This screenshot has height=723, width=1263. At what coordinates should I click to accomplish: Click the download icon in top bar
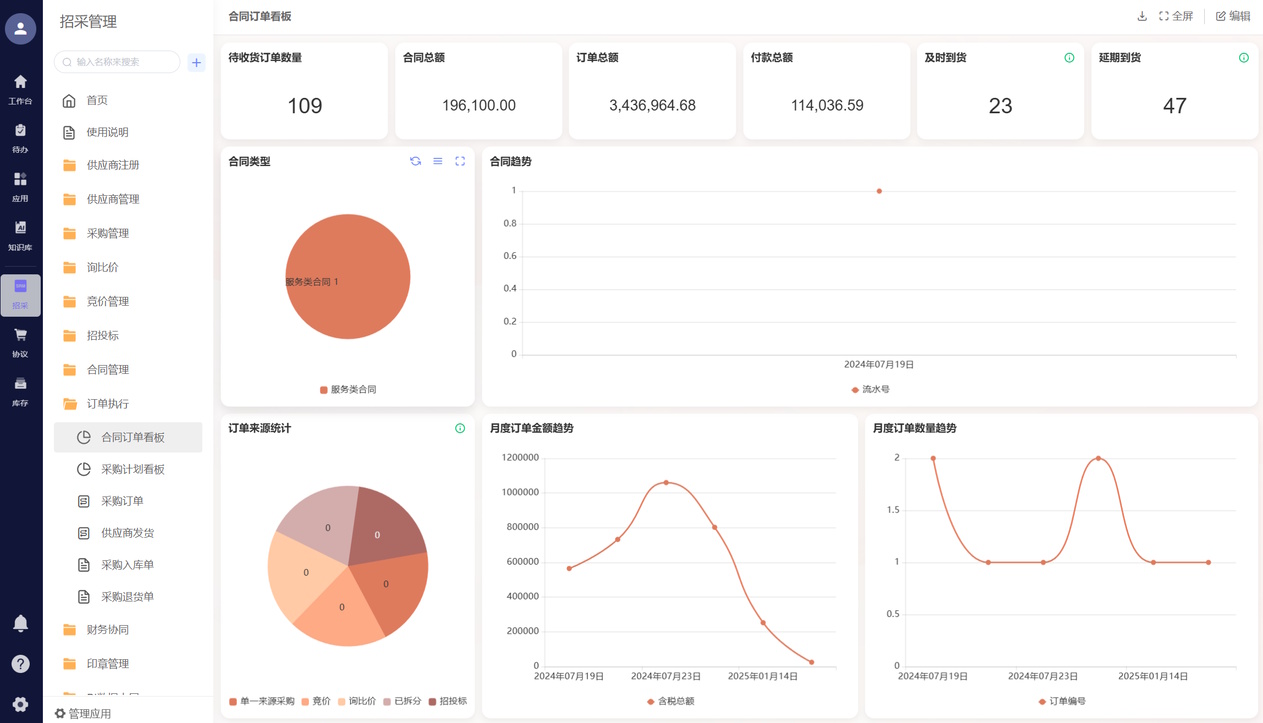tap(1142, 16)
